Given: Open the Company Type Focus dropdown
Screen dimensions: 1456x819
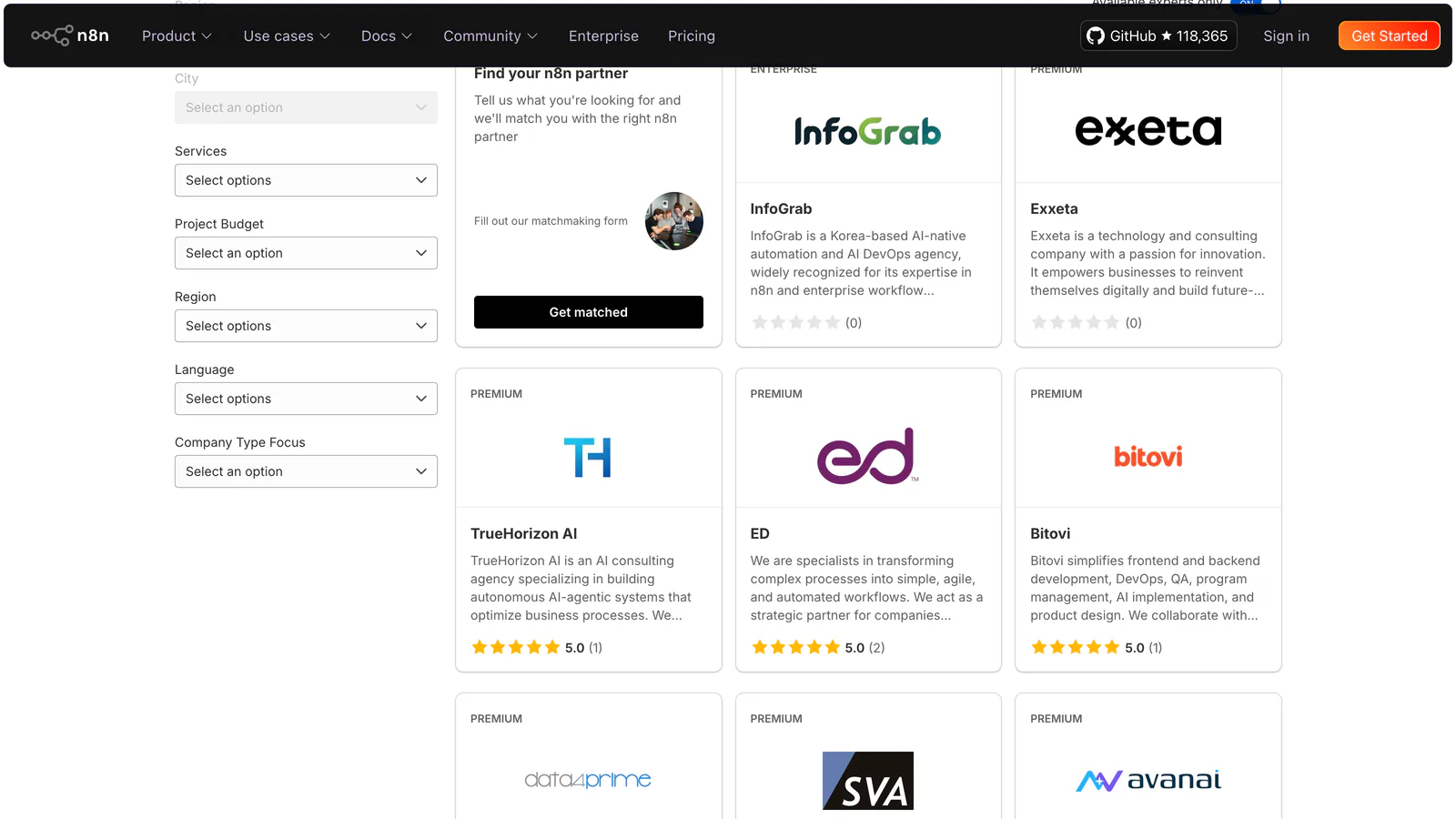Looking at the screenshot, I should [306, 471].
